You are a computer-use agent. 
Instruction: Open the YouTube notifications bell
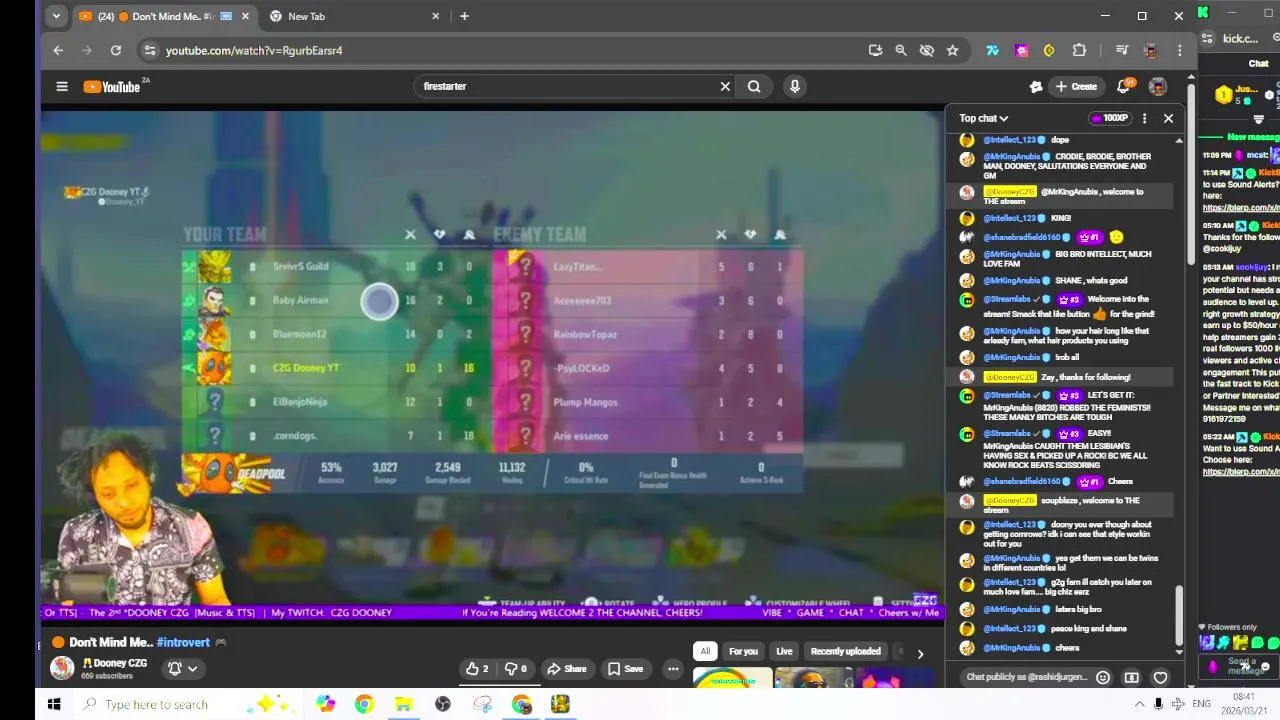point(1123,86)
